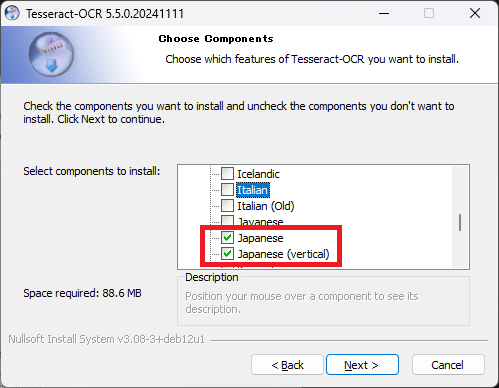The width and height of the screenshot is (499, 388).
Task: Select the Italian tree item label
Action: [253, 190]
